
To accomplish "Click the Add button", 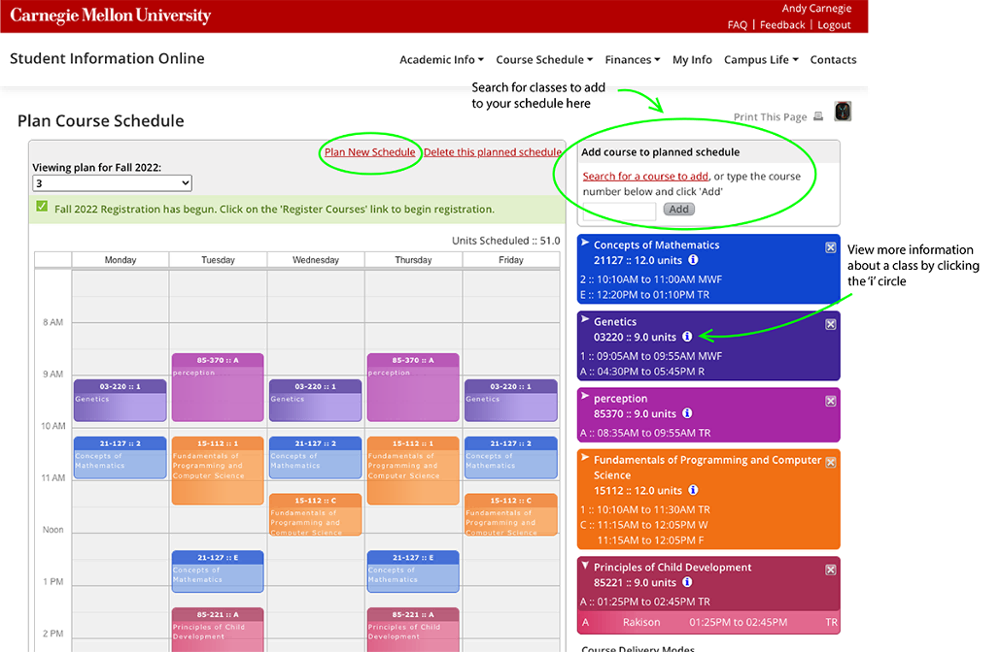I will (679, 209).
